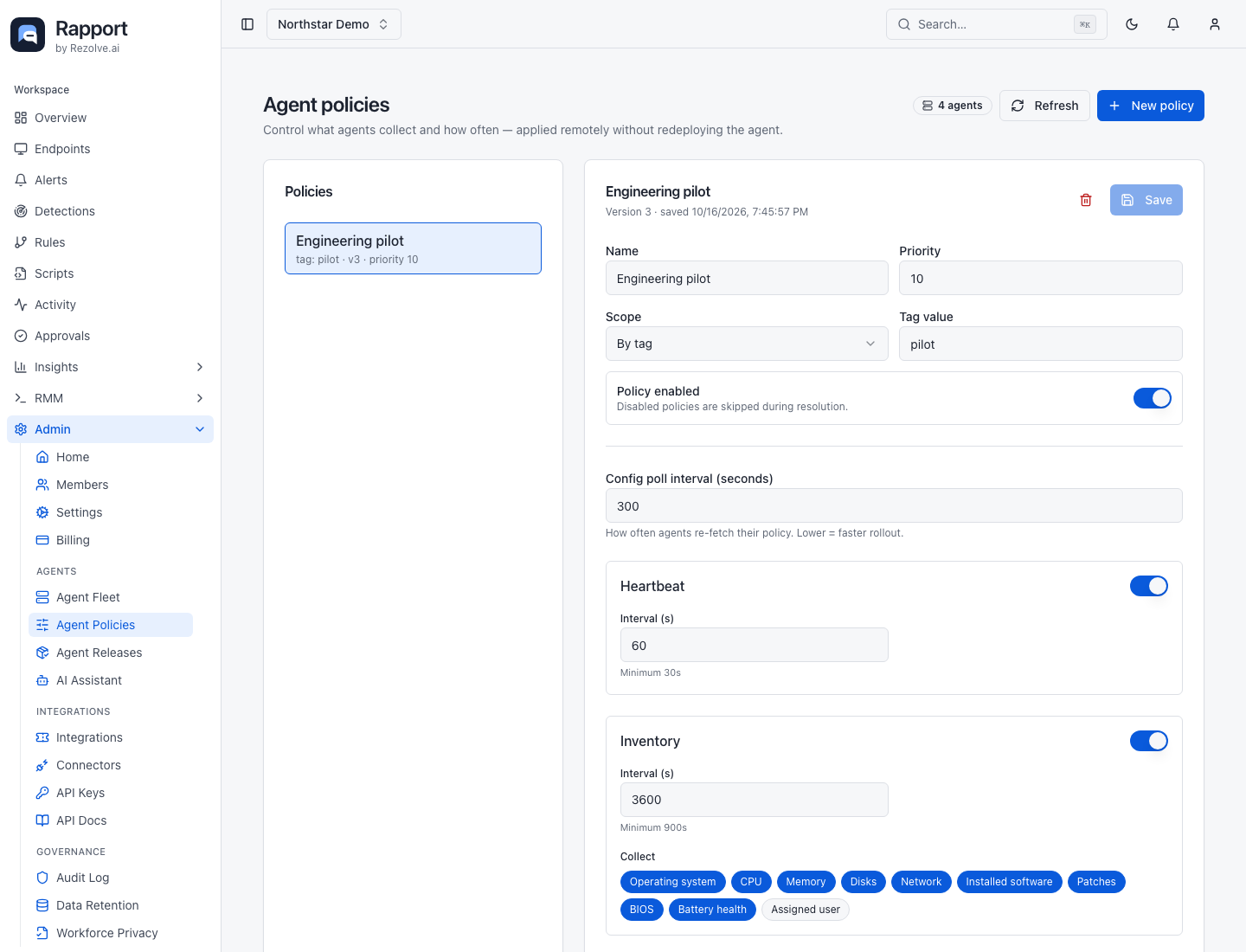
Task: Click the Members people icon
Action: 42,485
